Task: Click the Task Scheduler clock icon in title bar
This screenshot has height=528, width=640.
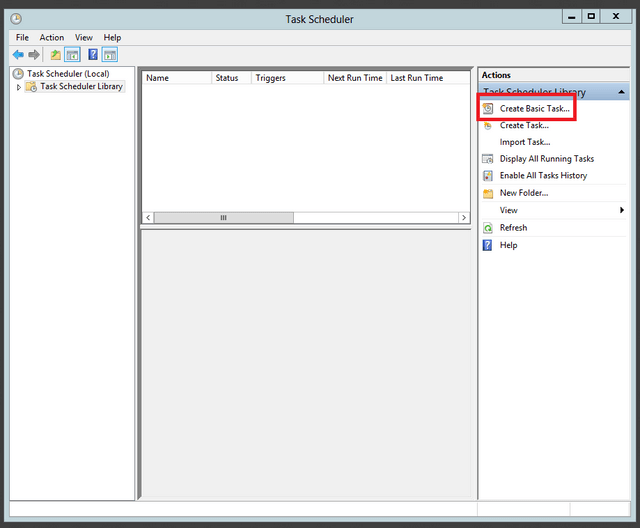Action: [16, 19]
